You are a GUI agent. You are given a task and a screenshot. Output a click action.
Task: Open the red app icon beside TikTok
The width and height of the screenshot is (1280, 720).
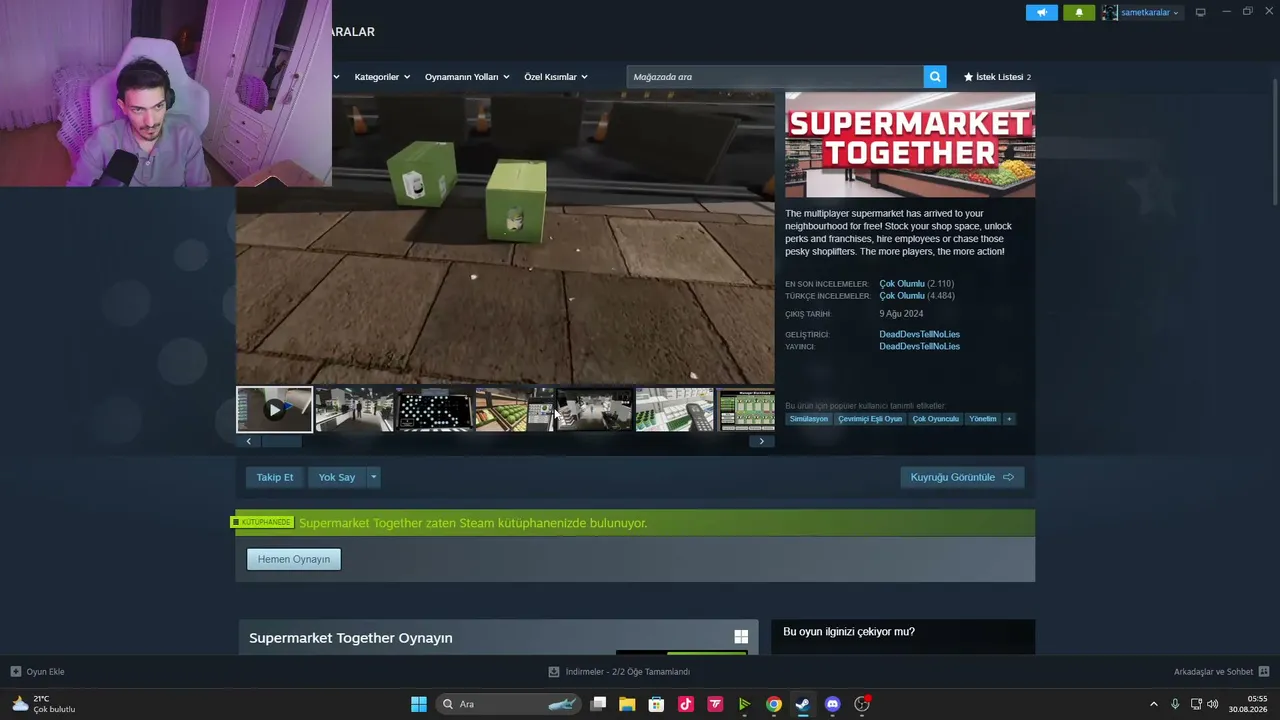tap(715, 704)
